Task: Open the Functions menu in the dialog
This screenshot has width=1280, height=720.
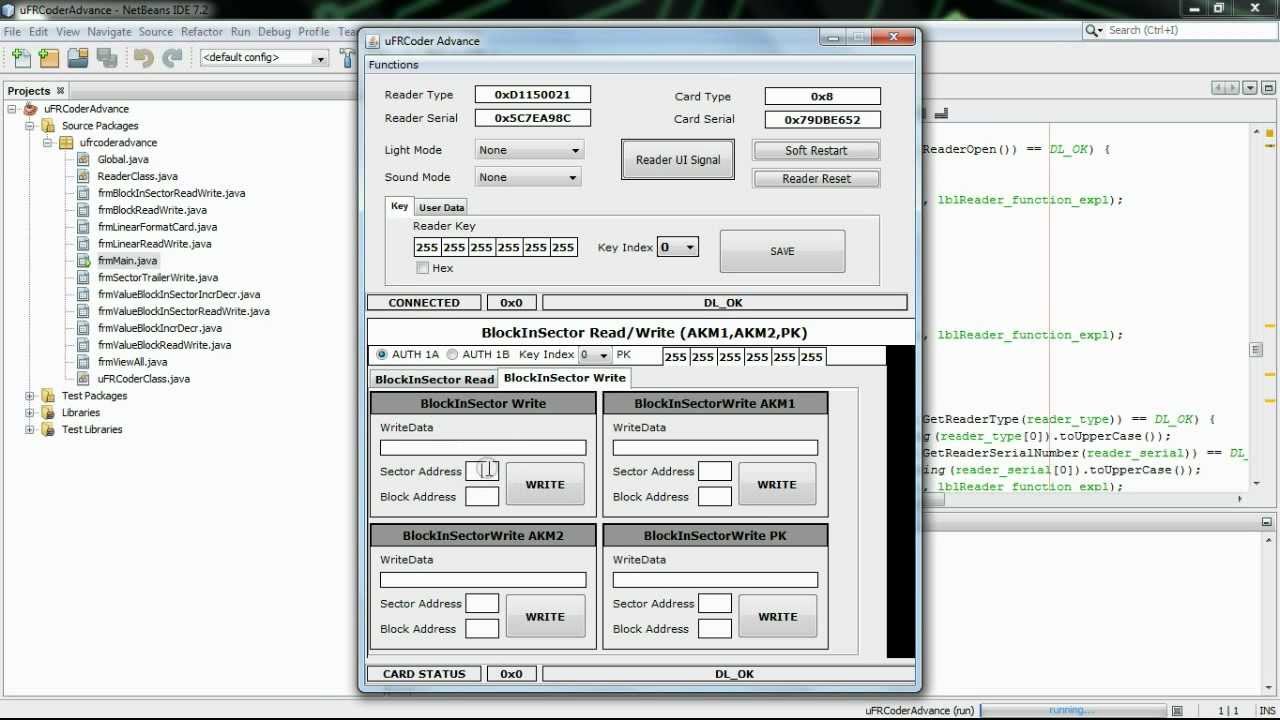Action: [393, 65]
